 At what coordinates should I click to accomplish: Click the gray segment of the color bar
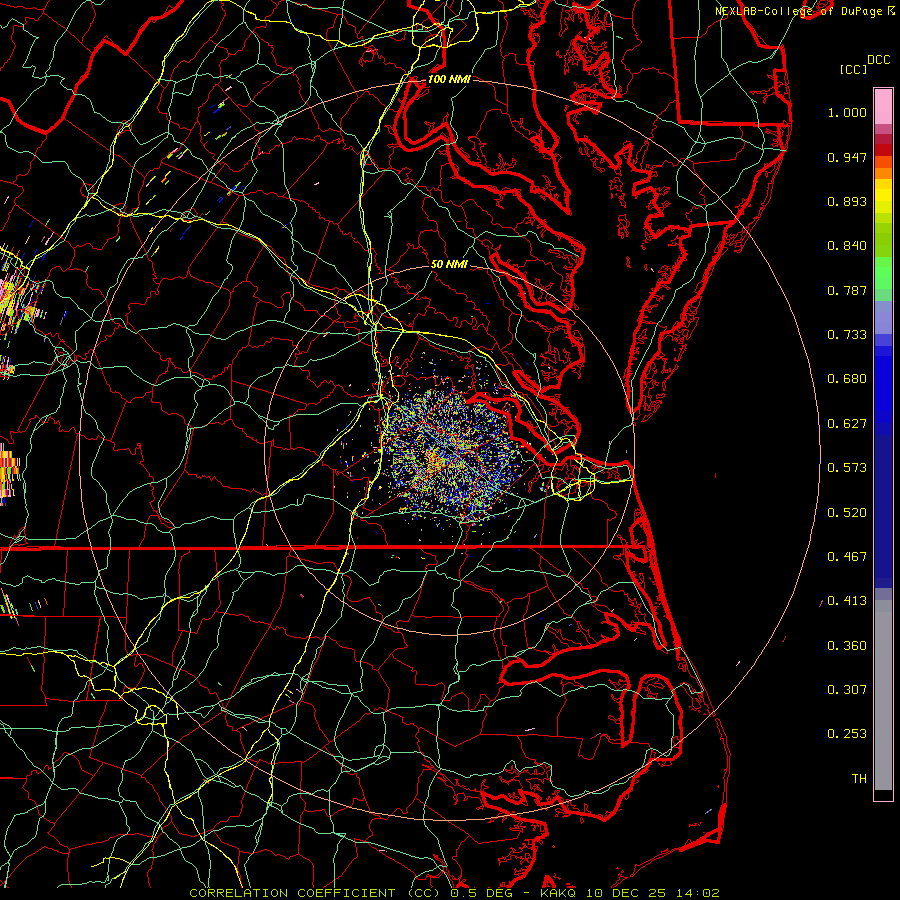click(883, 695)
